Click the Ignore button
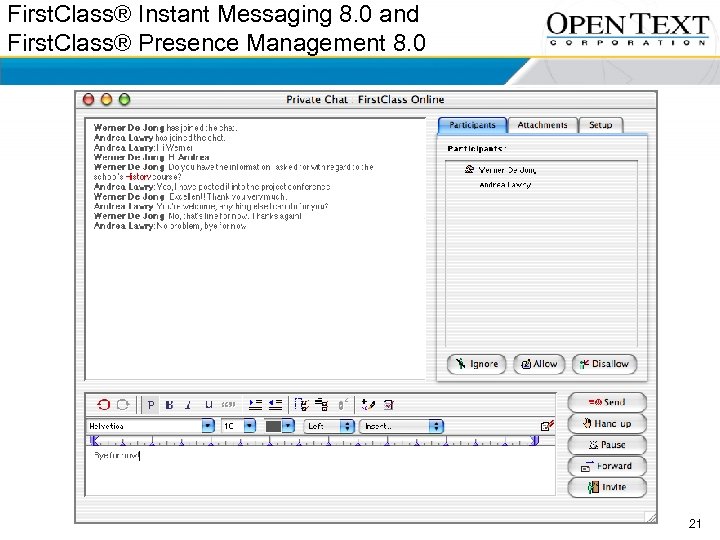This screenshot has width=720, height=540. [477, 364]
